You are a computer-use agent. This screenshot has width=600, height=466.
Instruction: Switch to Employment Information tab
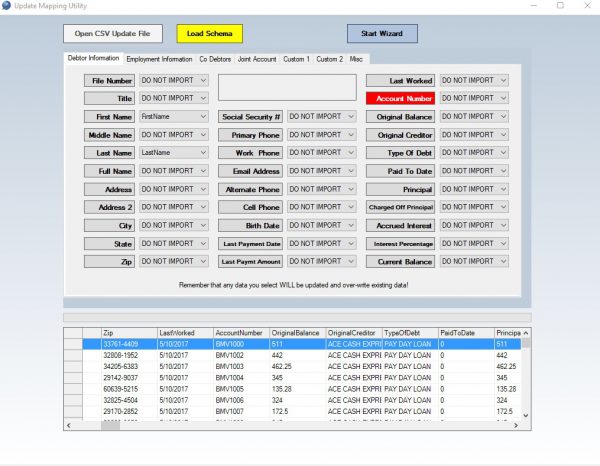pyautogui.click(x=159, y=59)
